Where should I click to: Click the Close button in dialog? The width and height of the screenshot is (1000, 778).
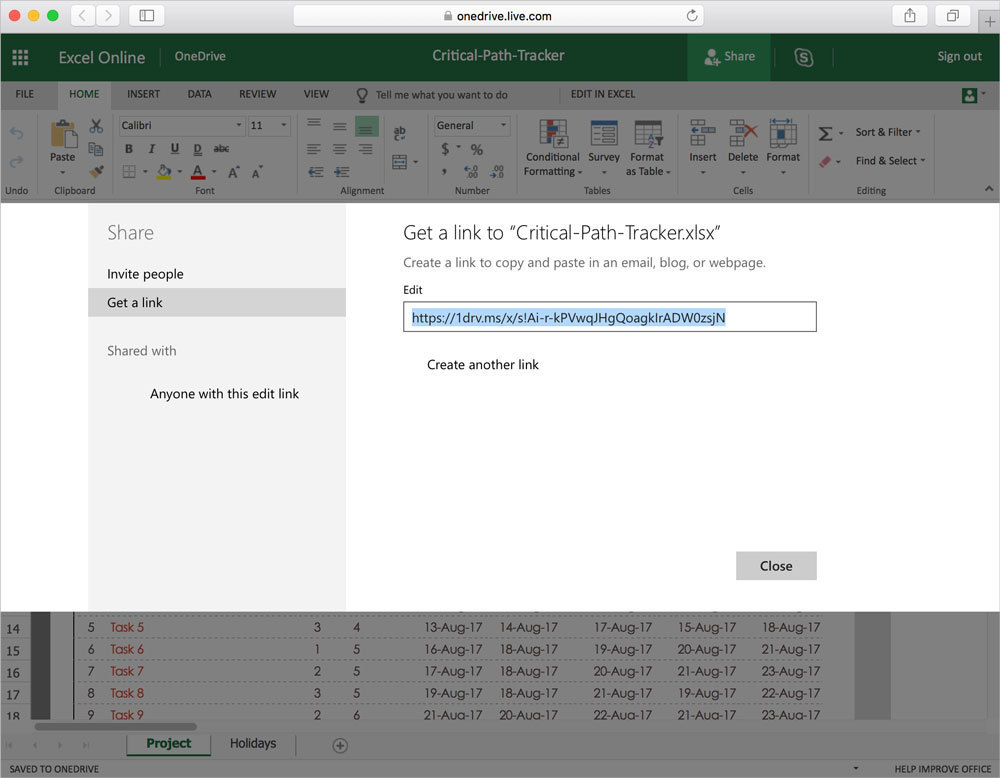point(776,566)
